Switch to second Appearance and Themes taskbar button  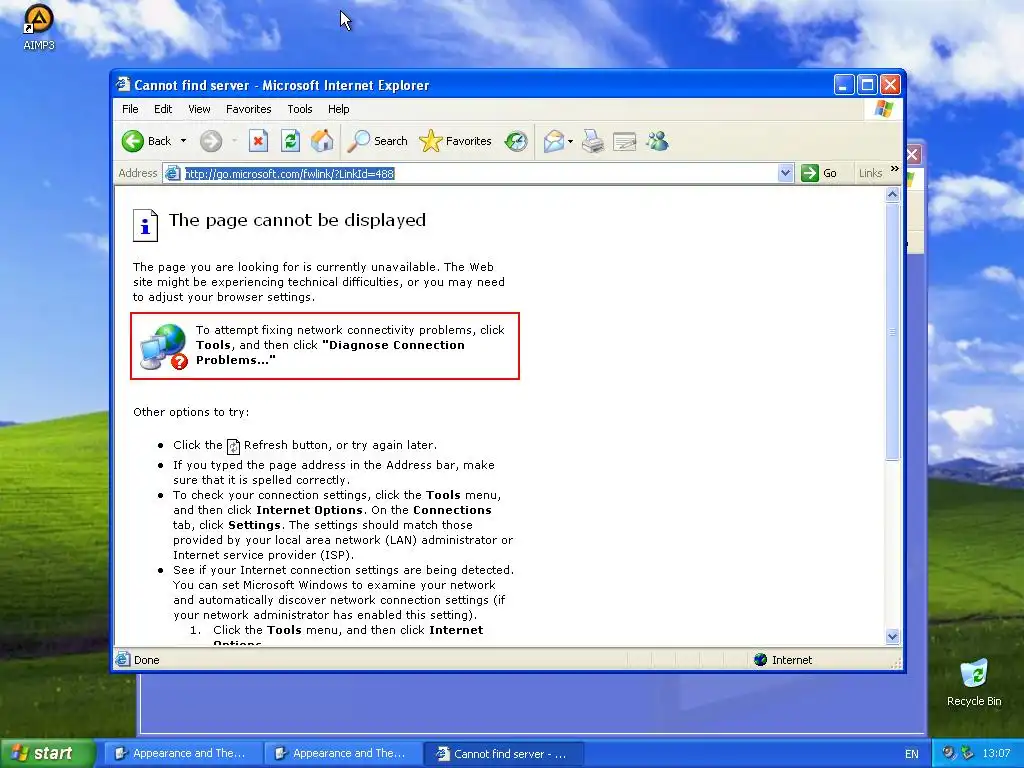coord(342,754)
